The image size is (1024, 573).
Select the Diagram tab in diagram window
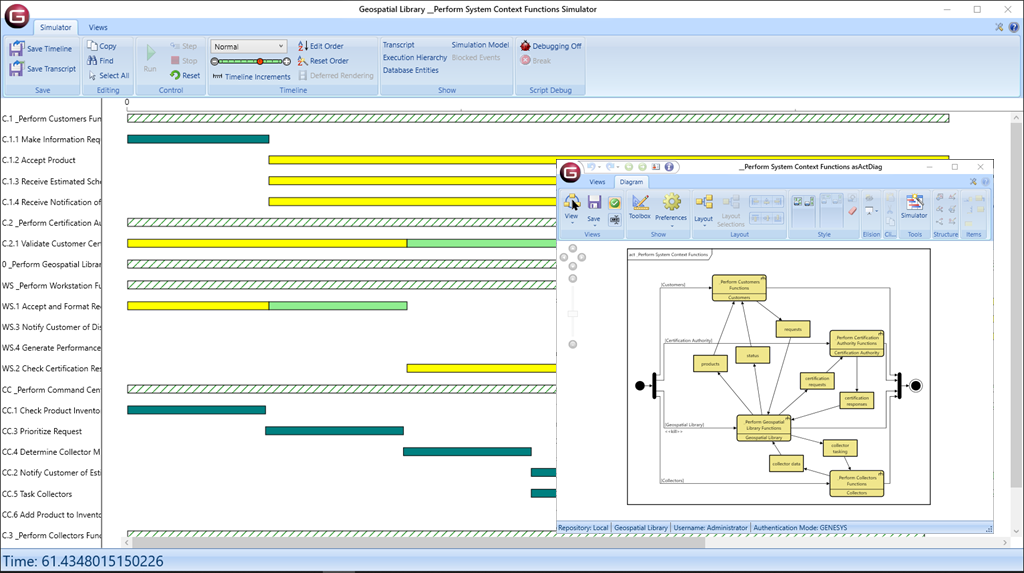click(x=631, y=182)
